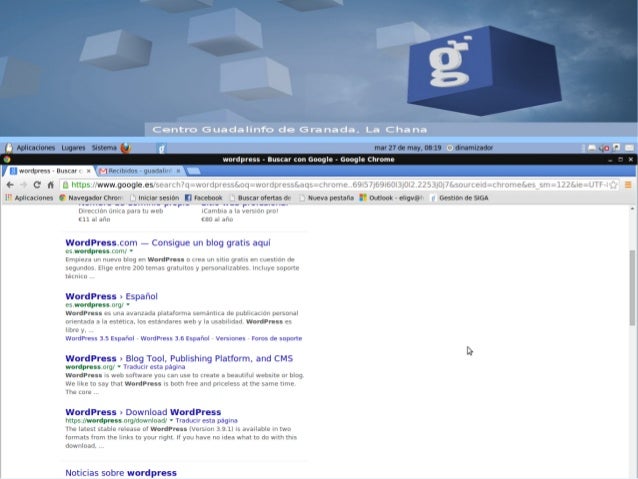Open 'Noticias sobre wordpress' link
638x479 pixels.
[121, 473]
